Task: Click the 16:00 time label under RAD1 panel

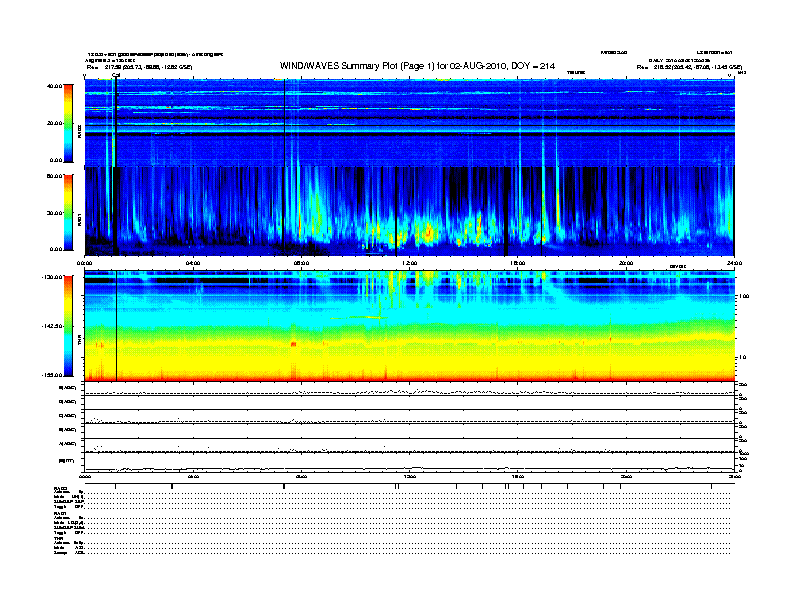Action: tap(518, 263)
